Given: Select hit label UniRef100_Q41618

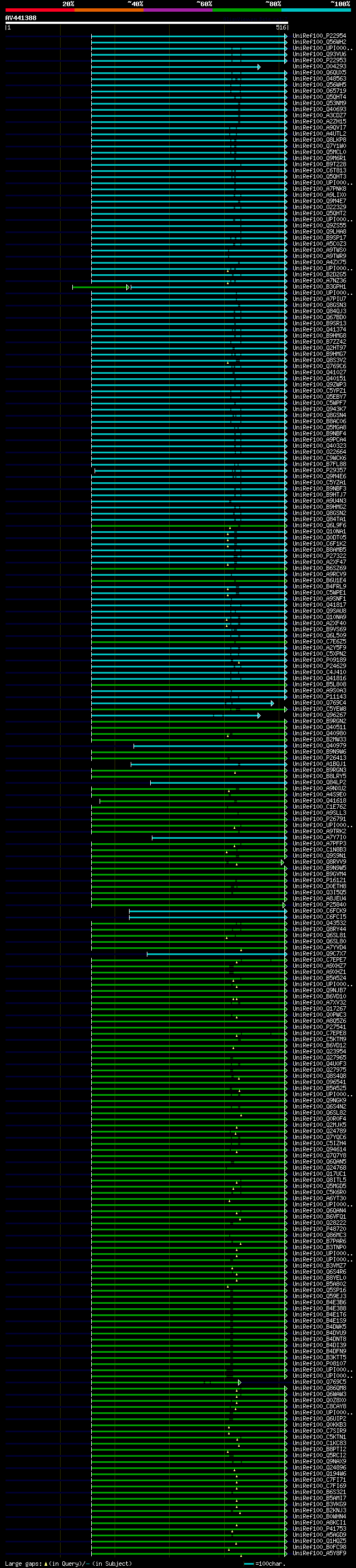Looking at the screenshot, I should point(319,800).
